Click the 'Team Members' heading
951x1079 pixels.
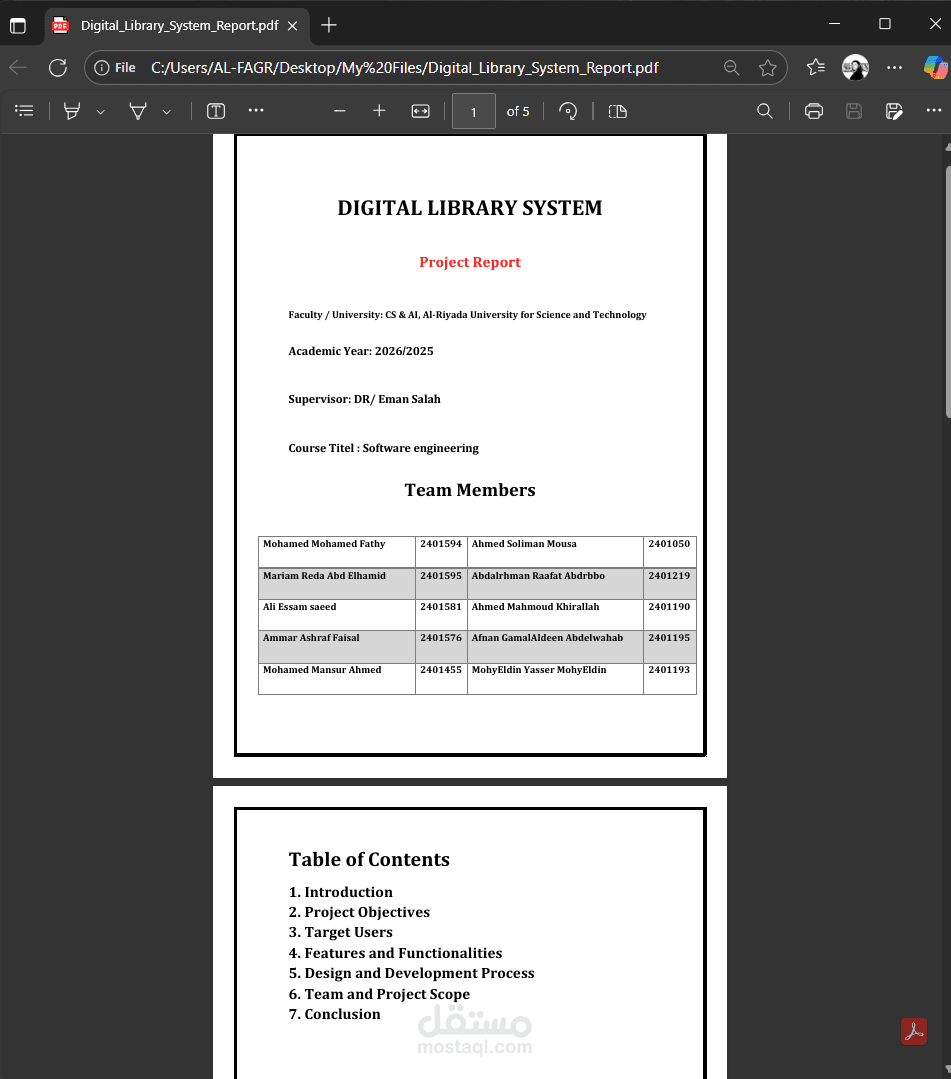coord(470,490)
